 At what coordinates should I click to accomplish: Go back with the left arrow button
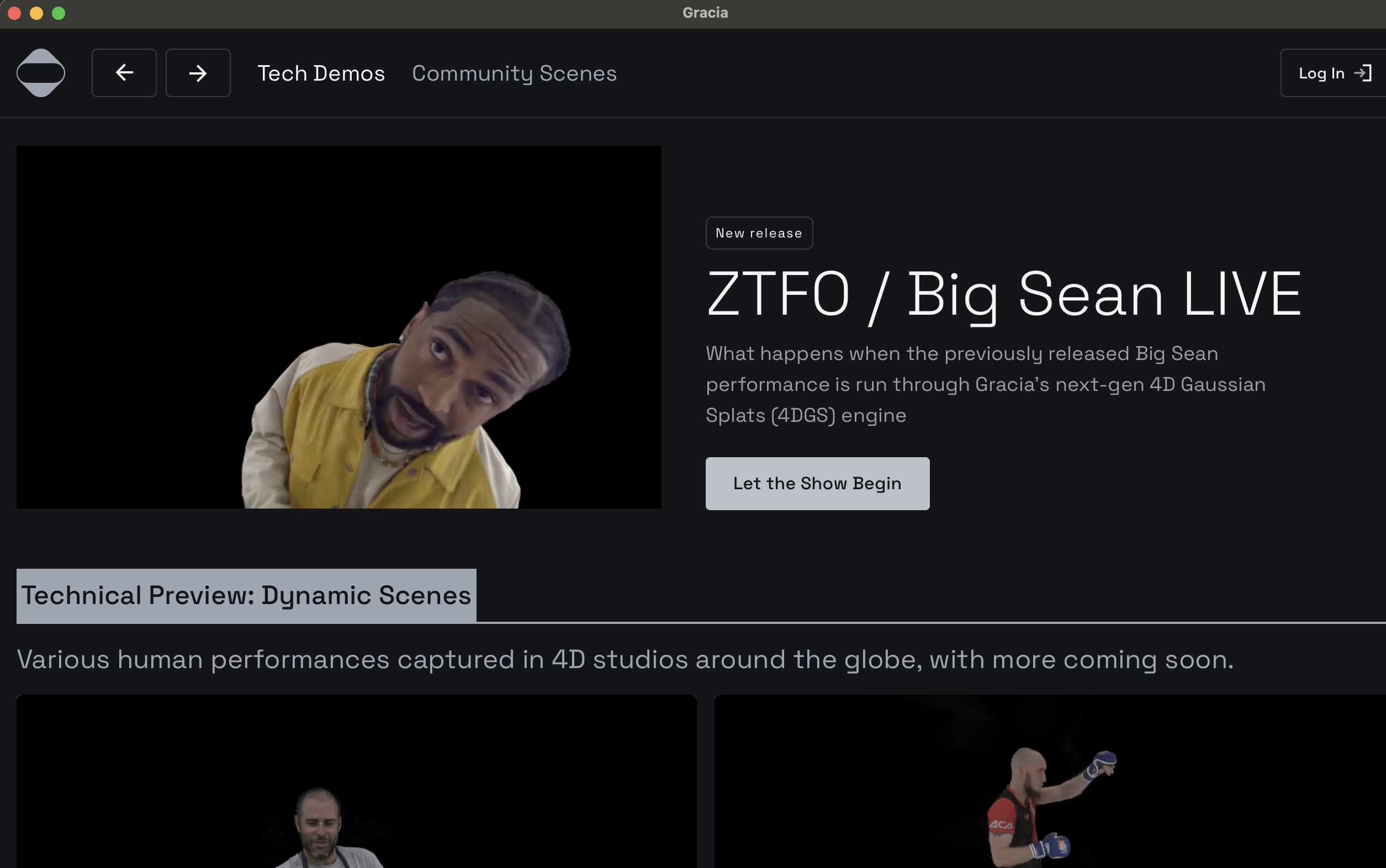[x=124, y=73]
